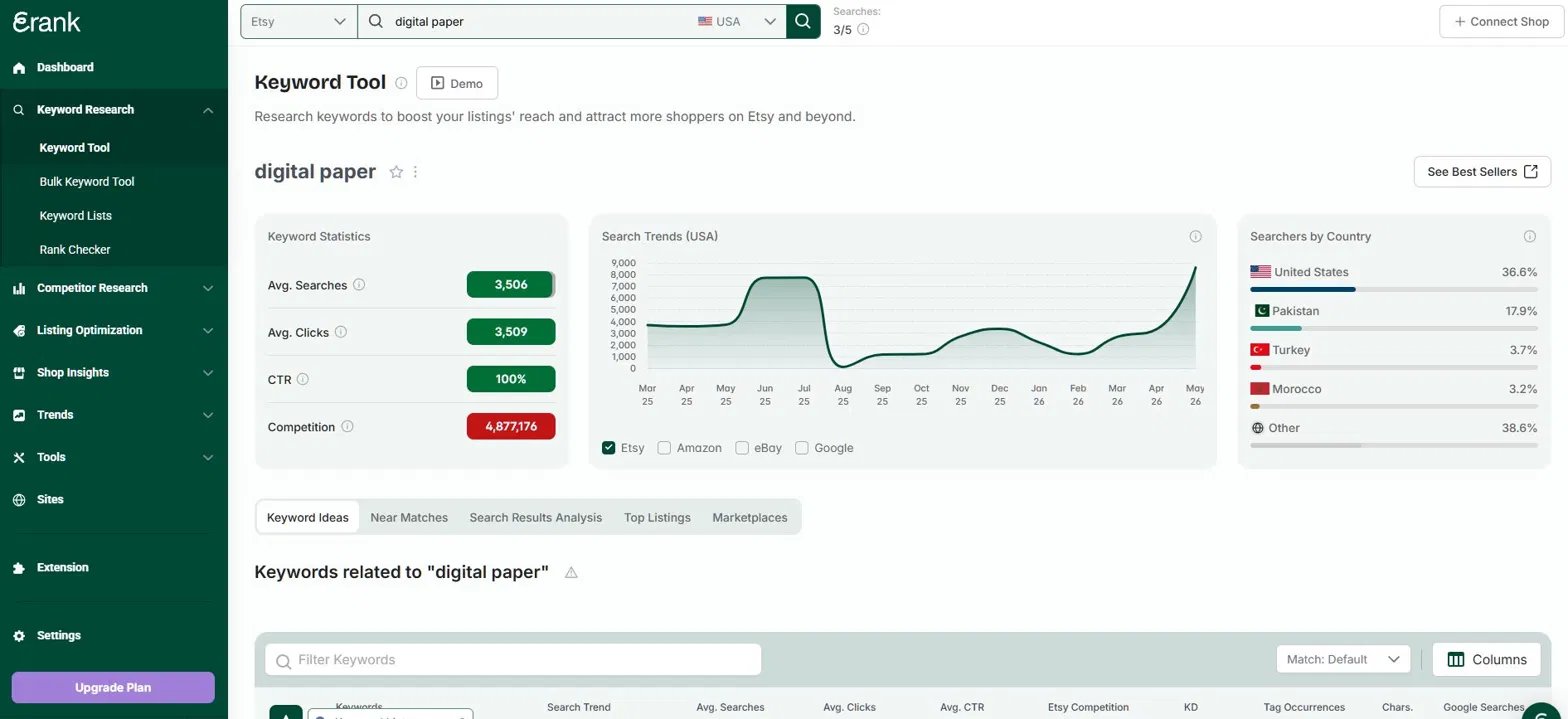Click the Tools wrench icon
Viewport: 1568px width, 719px height.
tap(19, 457)
